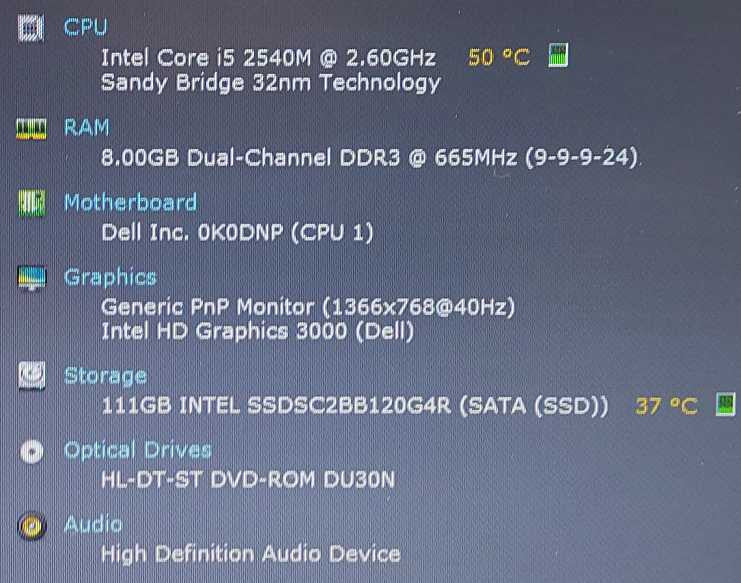This screenshot has width=741, height=583.
Task: Open the Storage heading link
Action: click(105, 376)
